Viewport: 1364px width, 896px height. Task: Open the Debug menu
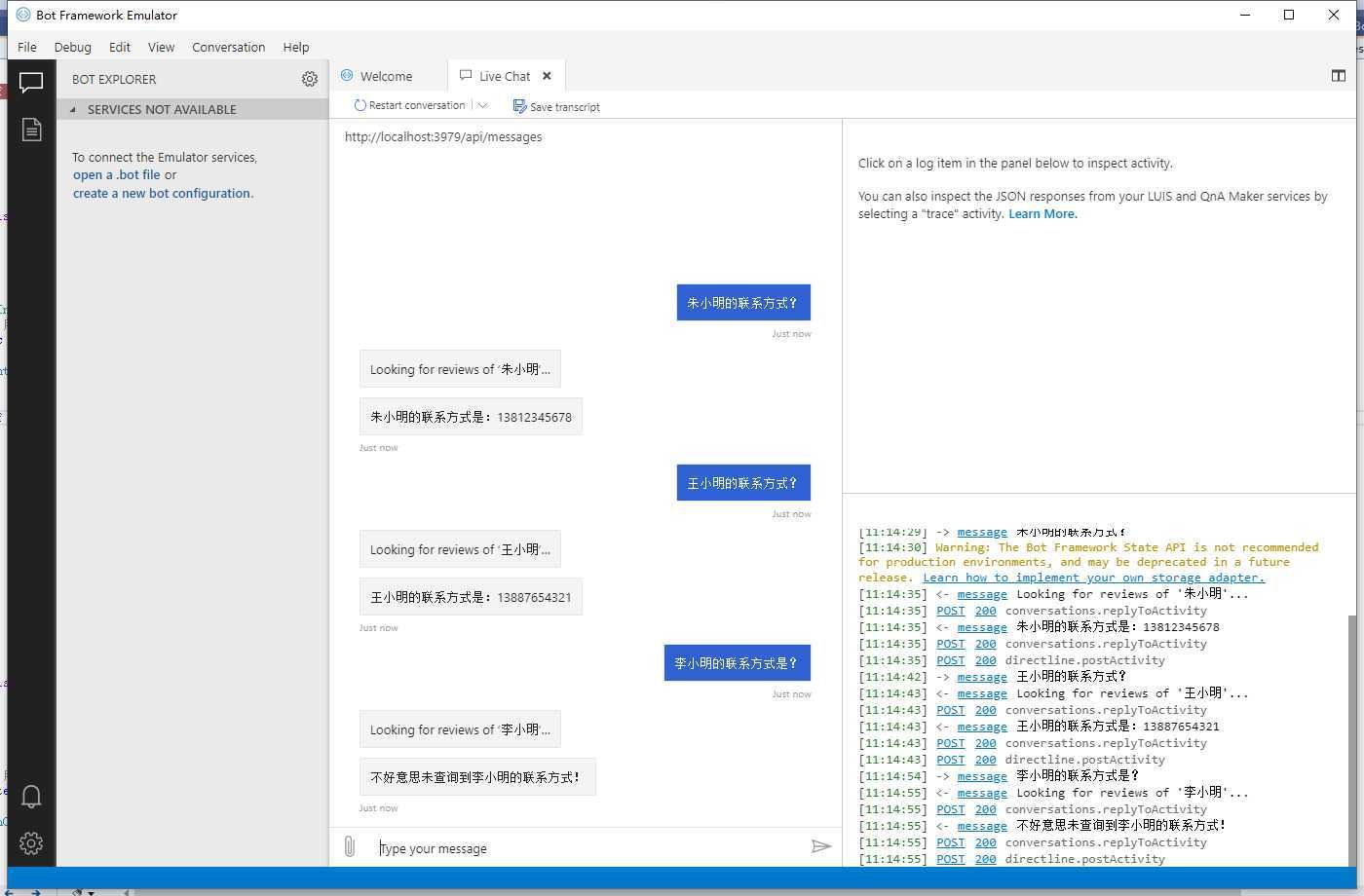72,47
